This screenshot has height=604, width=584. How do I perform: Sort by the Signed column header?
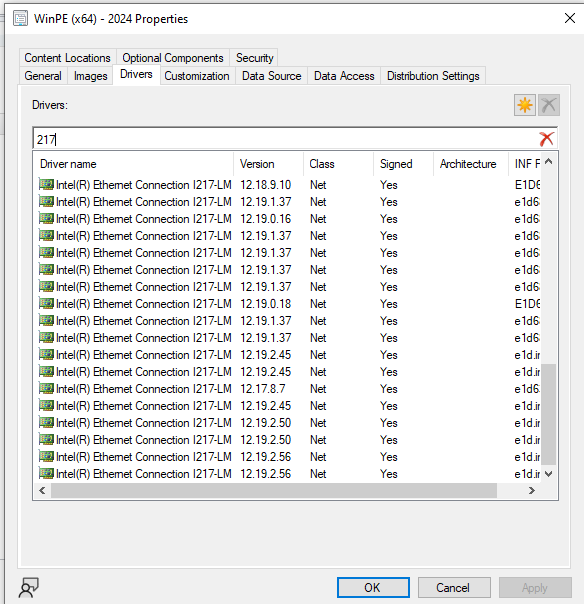click(403, 164)
